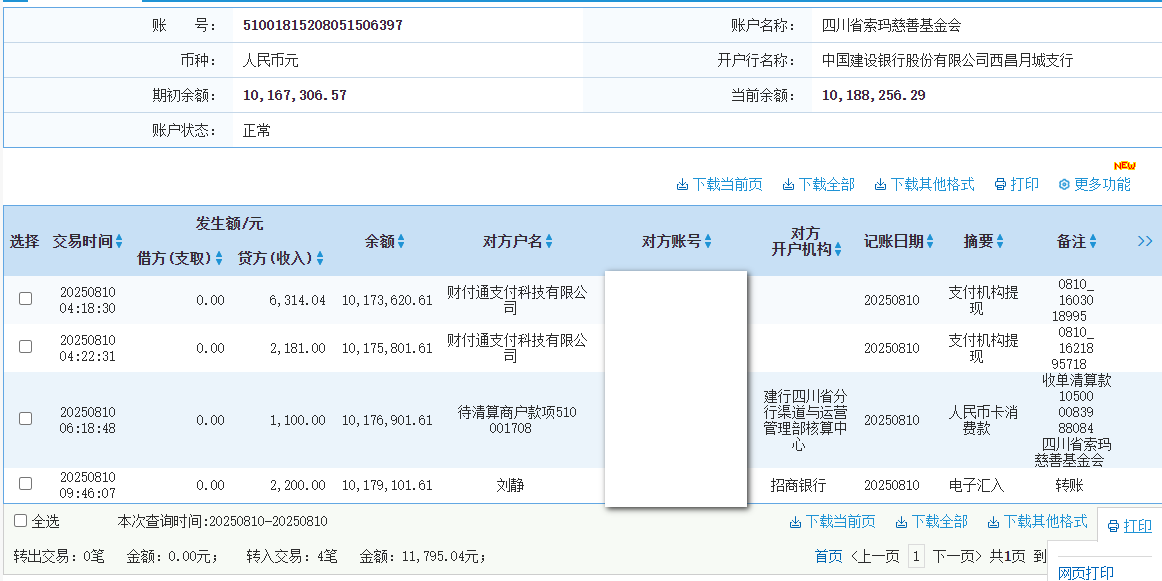The height and width of the screenshot is (581, 1162).
Task: Sort by counterparty name arrows
Action: click(548, 242)
